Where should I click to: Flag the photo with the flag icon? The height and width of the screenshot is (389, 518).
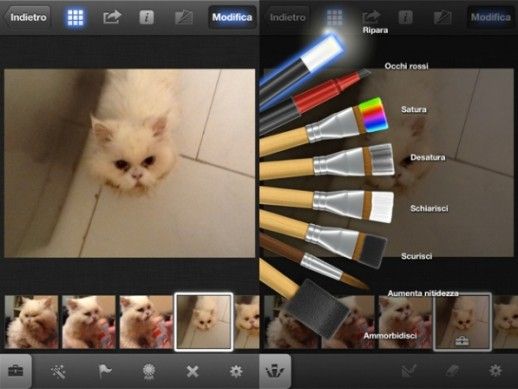(105, 371)
